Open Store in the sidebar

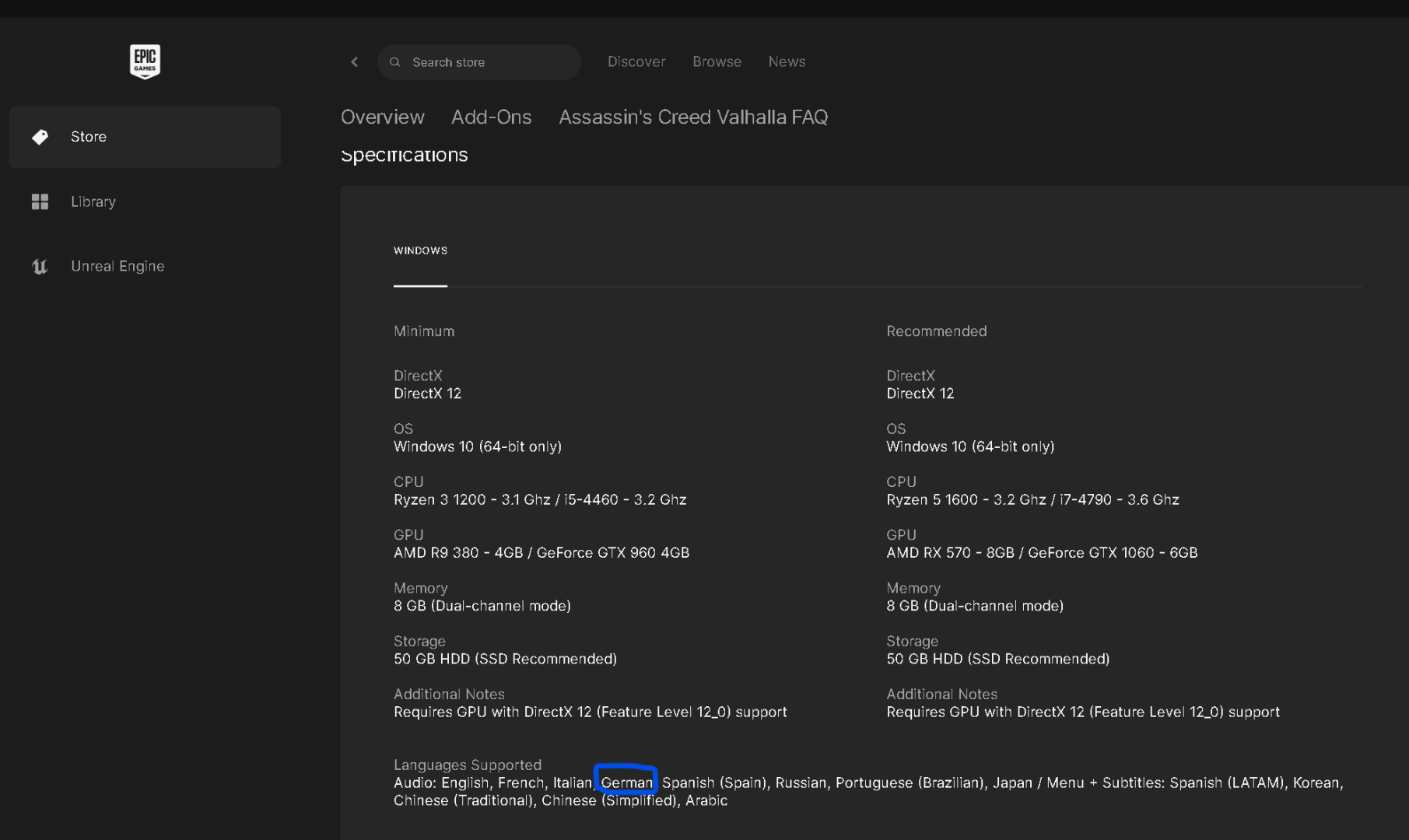point(89,137)
